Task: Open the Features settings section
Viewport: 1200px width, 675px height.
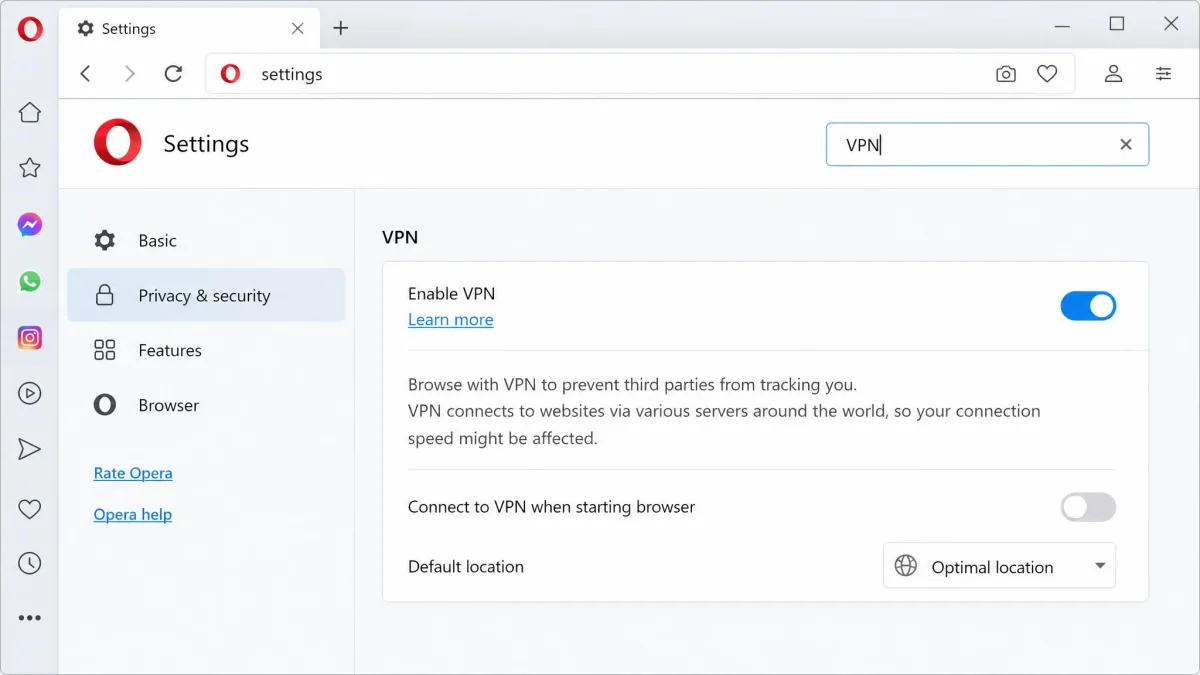Action: (x=206, y=350)
